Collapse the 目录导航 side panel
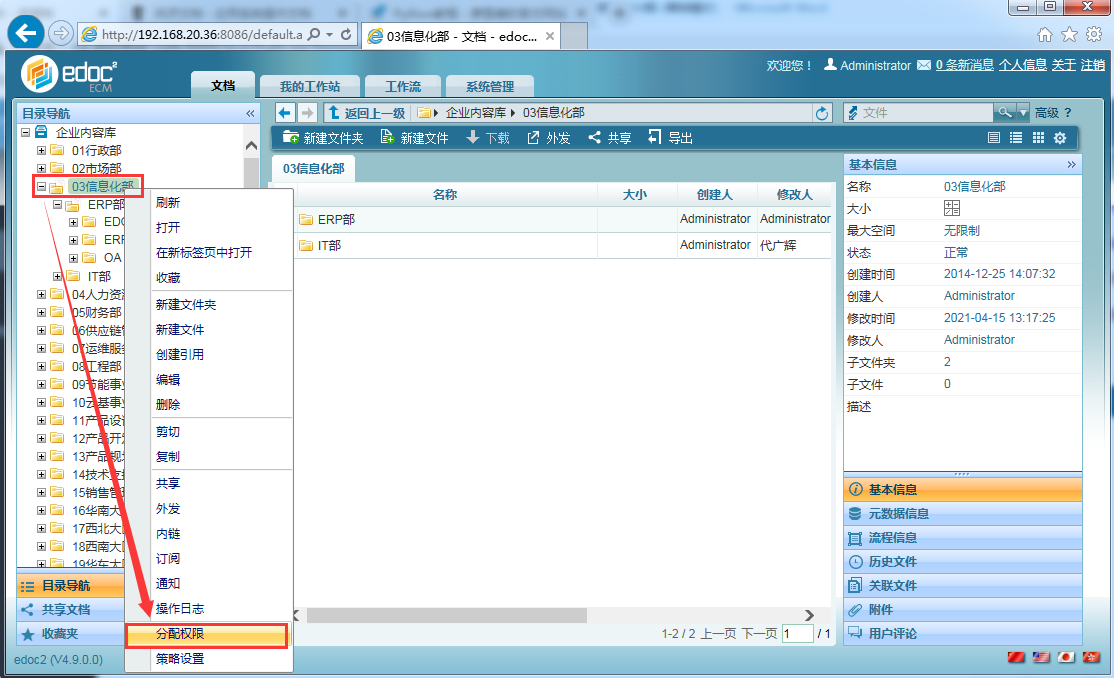1114x678 pixels. coord(250,113)
